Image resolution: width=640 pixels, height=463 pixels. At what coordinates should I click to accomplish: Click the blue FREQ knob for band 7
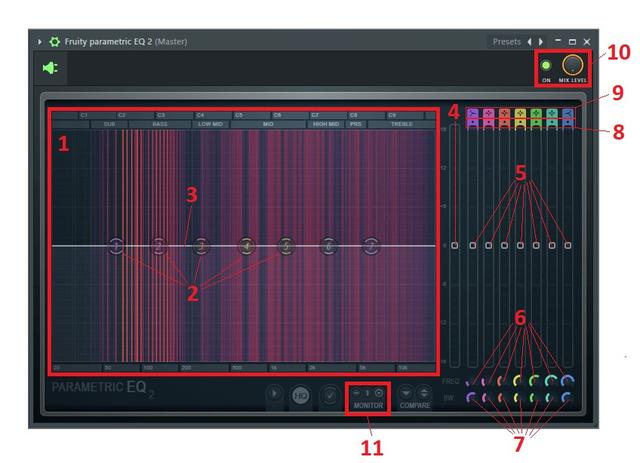coord(568,381)
